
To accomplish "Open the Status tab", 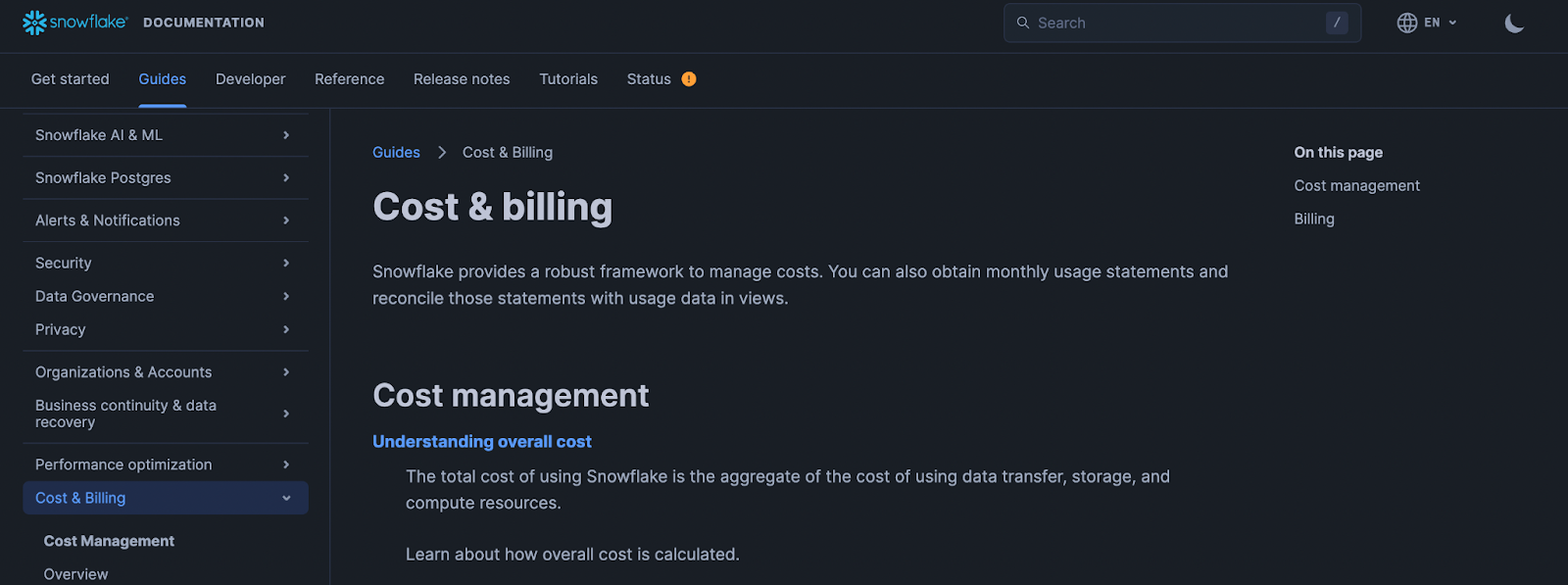I will coord(649,79).
